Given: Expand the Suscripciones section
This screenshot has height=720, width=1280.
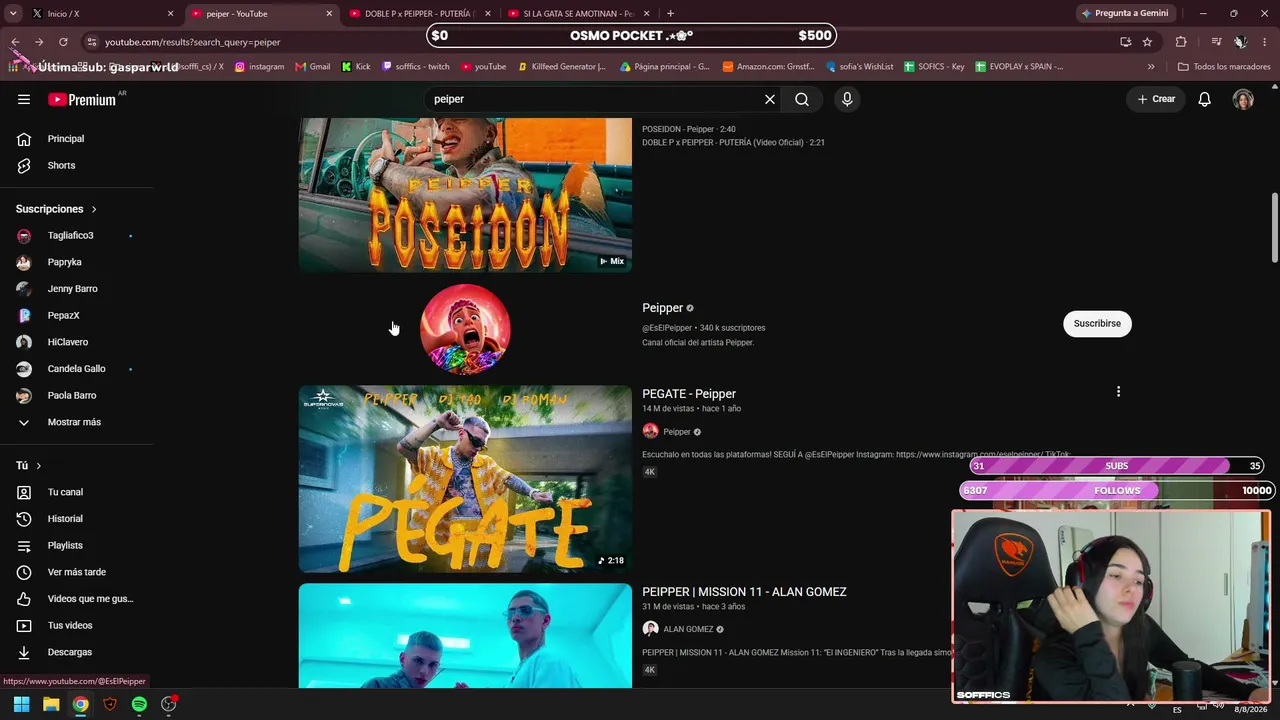Looking at the screenshot, I should (x=57, y=209).
